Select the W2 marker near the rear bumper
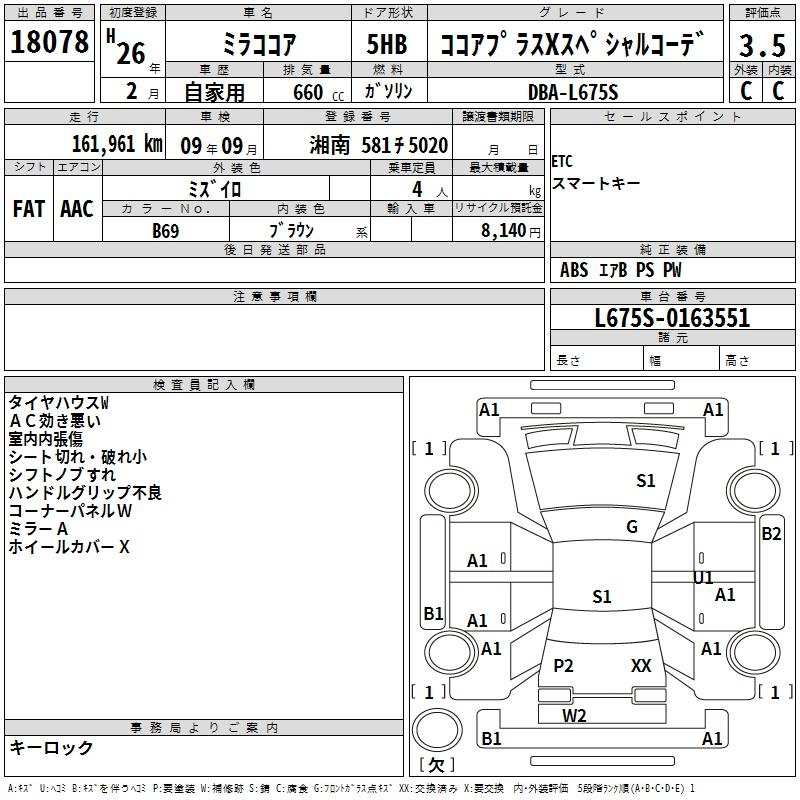Screen dimensions: 800x800 574,715
